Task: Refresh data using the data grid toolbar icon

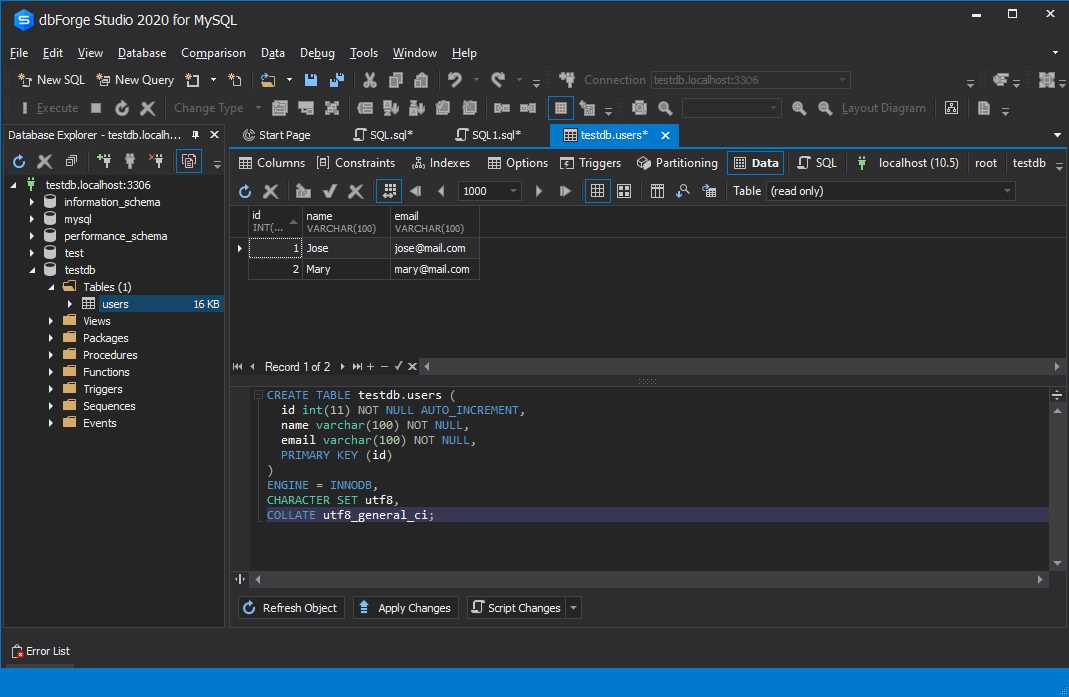Action: click(x=245, y=192)
